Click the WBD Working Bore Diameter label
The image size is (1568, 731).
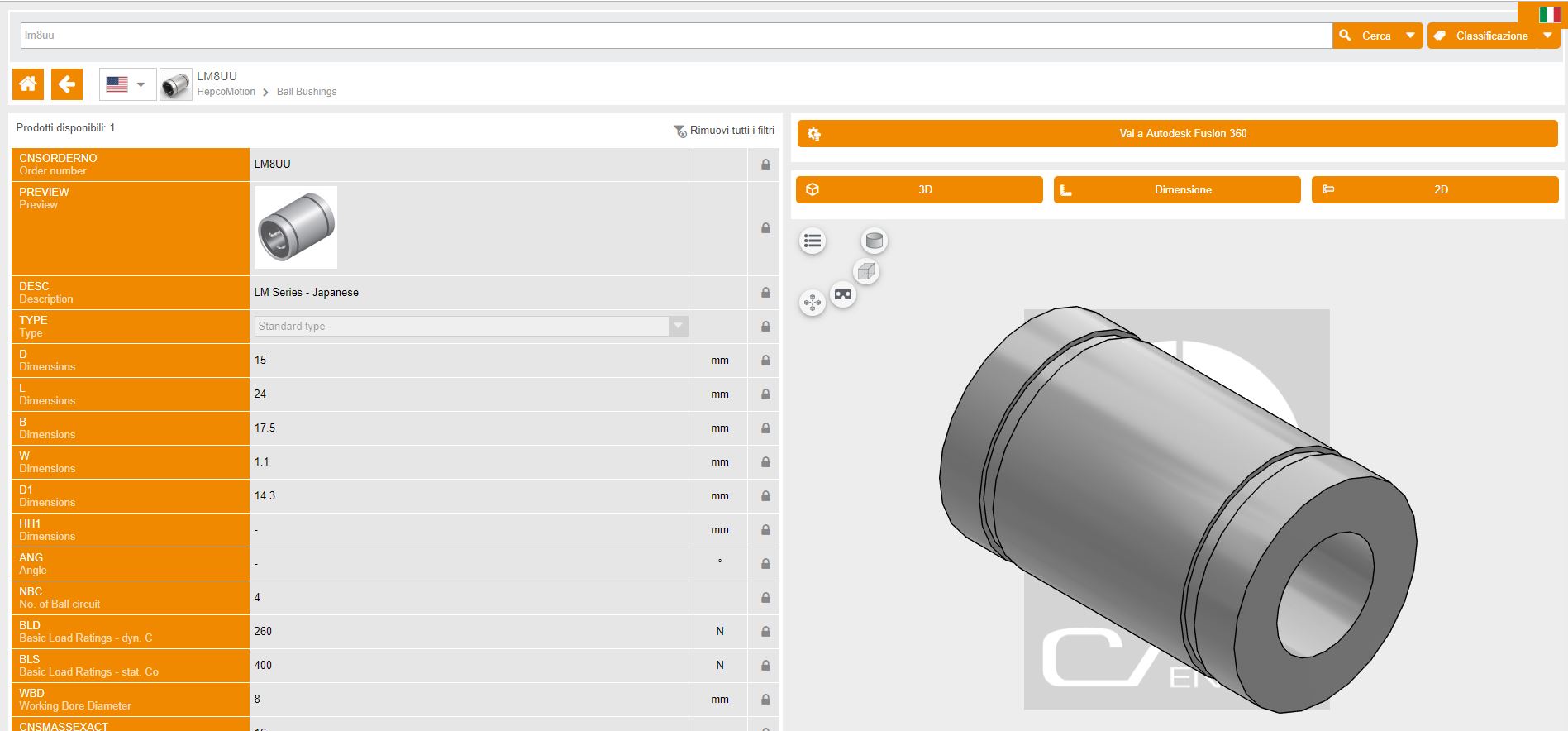[75, 700]
